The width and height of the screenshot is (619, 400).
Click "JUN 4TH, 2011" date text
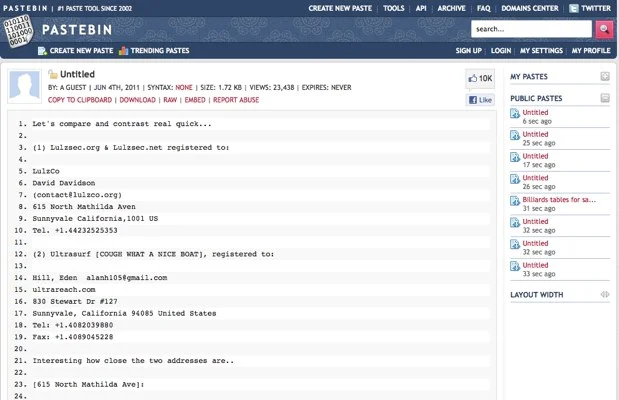(116, 88)
